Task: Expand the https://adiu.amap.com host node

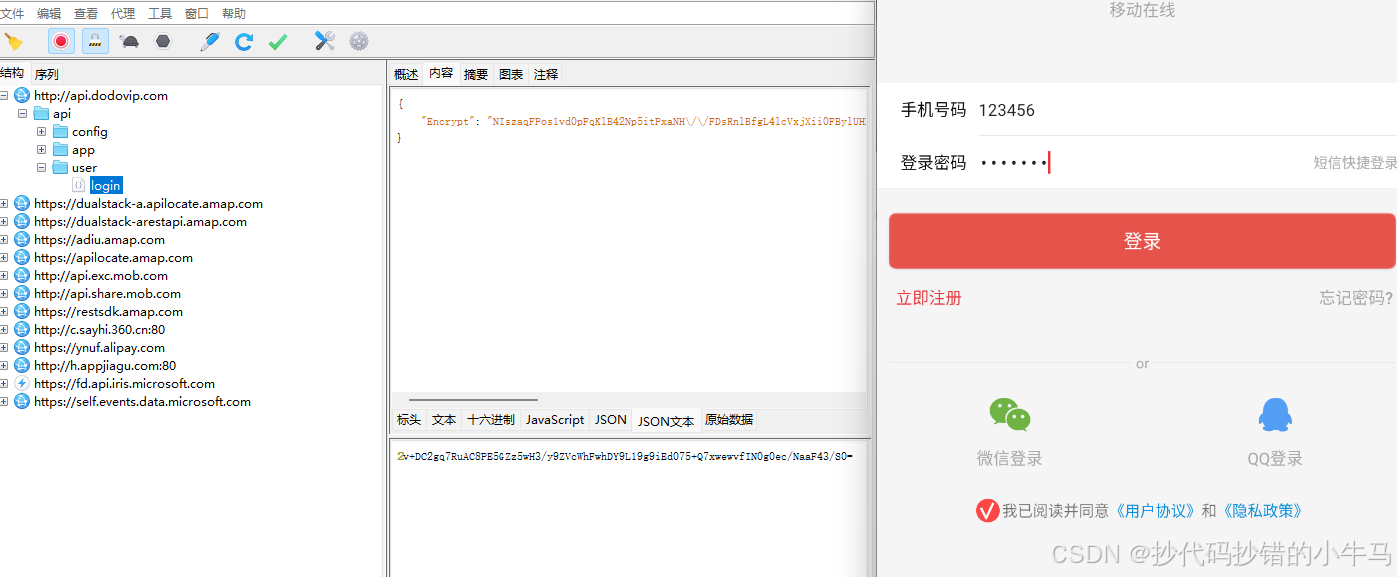Action: click(4, 240)
